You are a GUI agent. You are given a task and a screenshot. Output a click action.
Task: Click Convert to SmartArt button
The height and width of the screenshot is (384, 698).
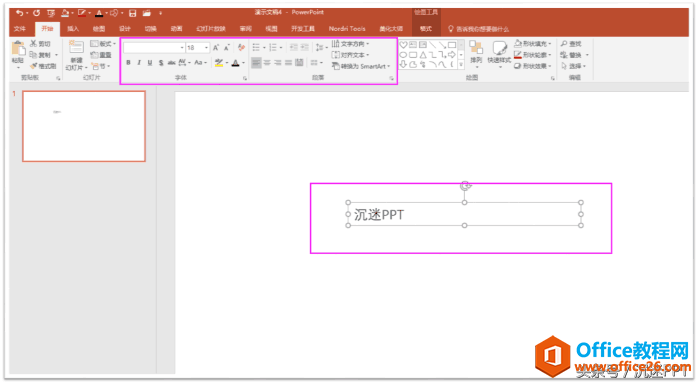pyautogui.click(x=361, y=66)
